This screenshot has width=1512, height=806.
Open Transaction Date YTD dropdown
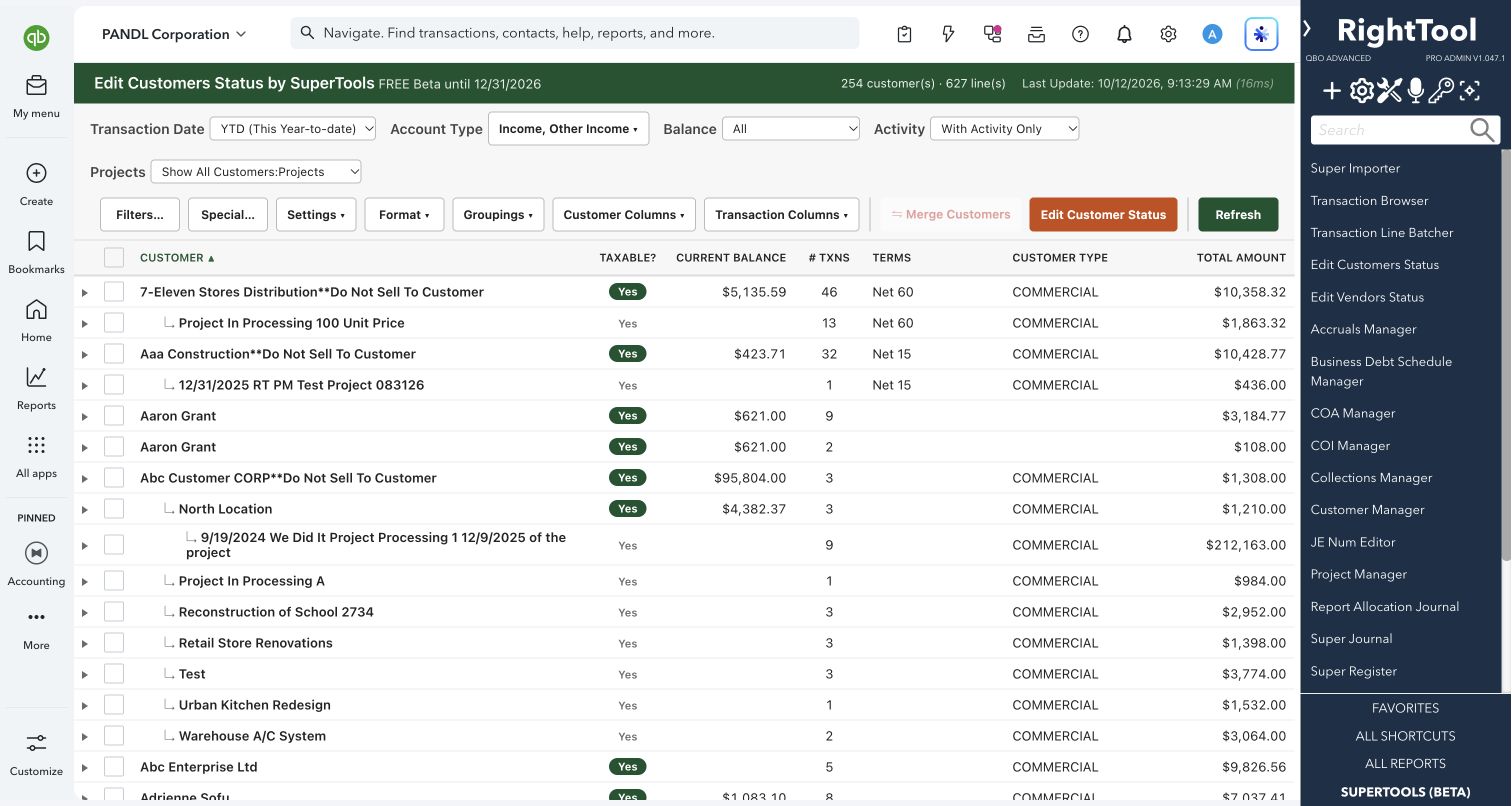coord(292,128)
